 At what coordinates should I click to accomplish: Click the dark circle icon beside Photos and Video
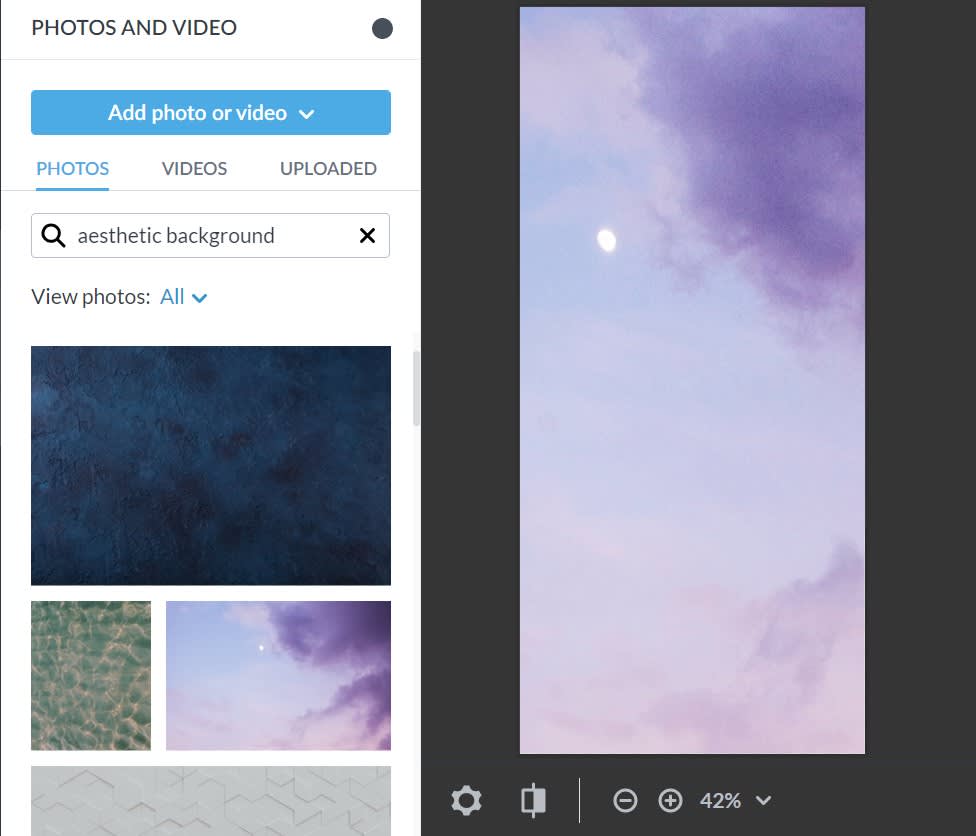[x=382, y=28]
